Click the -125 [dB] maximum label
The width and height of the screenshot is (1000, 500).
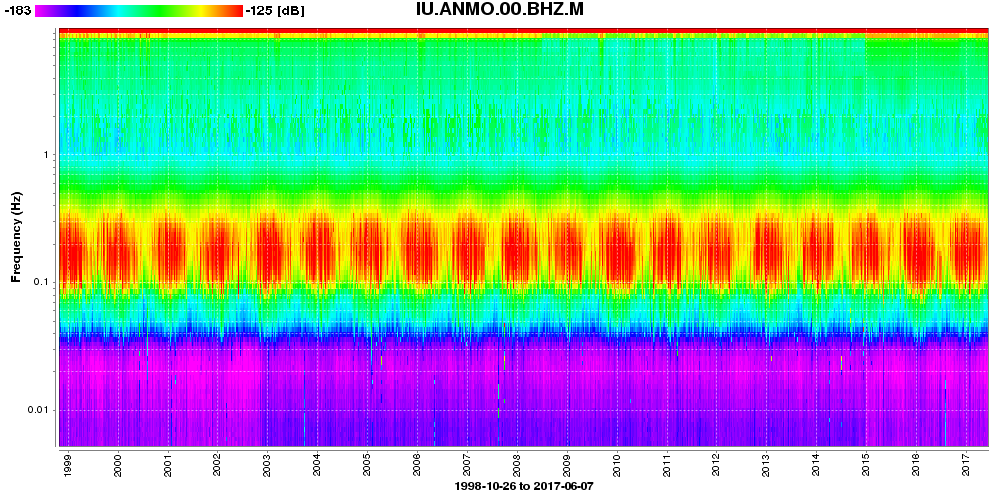coord(275,11)
